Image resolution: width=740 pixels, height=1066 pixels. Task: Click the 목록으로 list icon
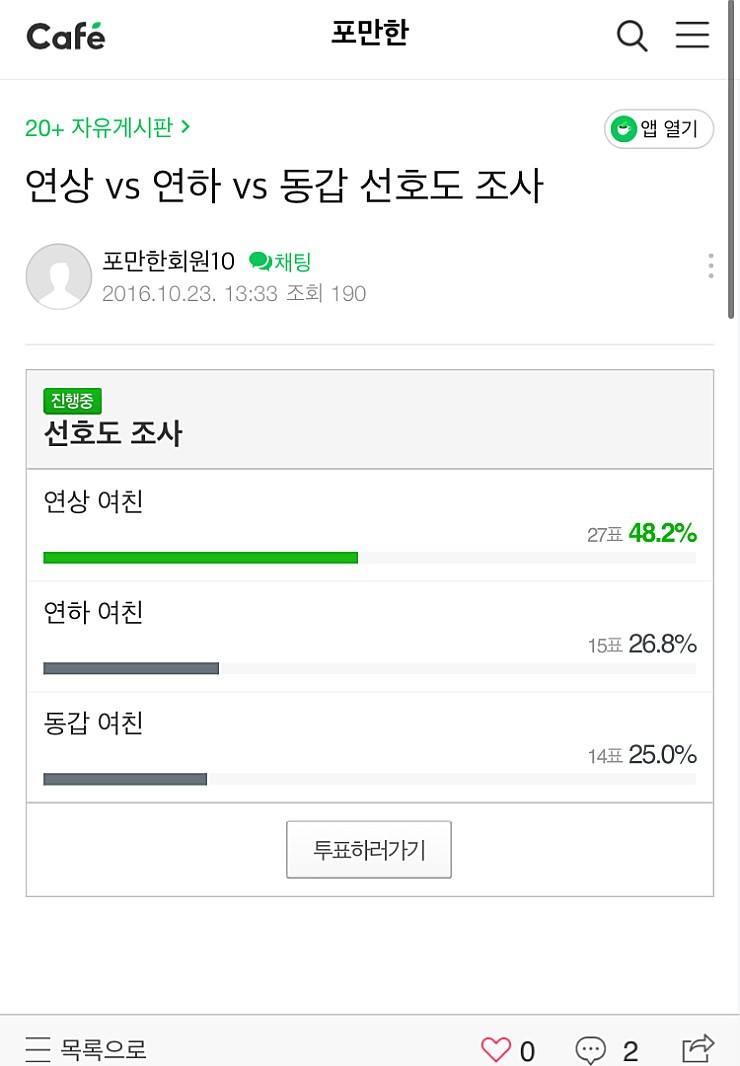[x=38, y=1050]
